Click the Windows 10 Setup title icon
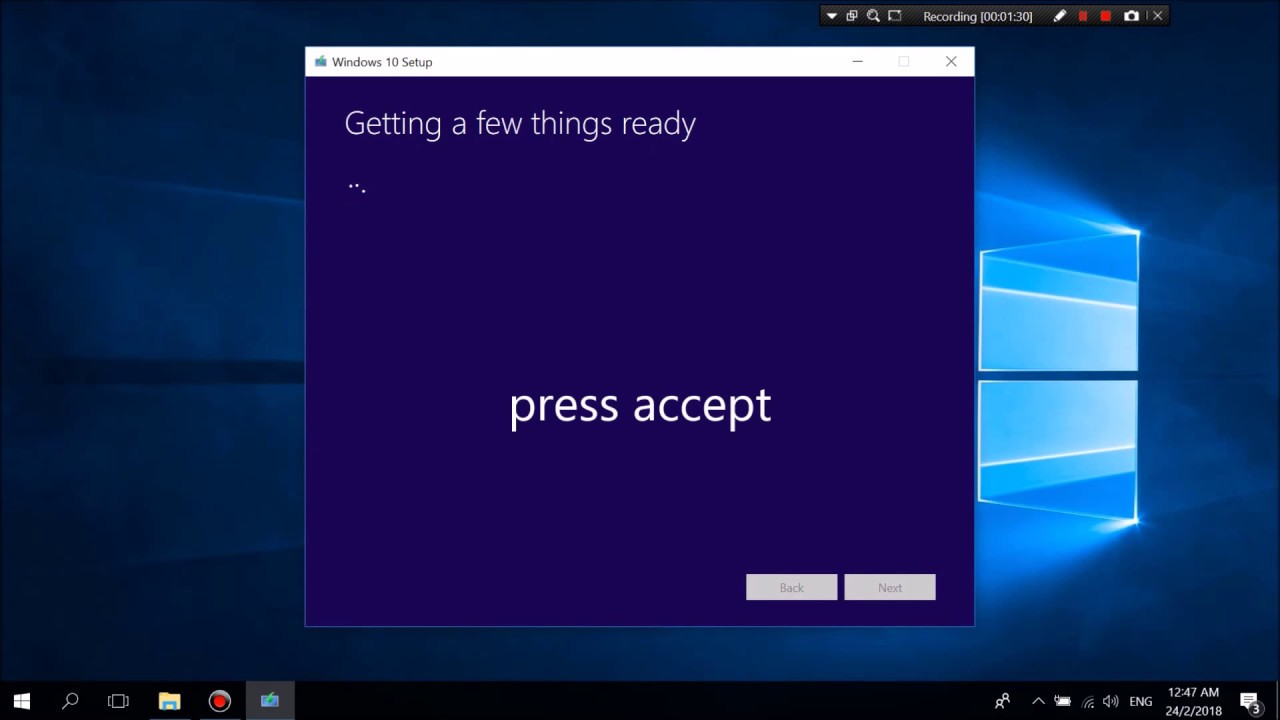 pos(320,62)
